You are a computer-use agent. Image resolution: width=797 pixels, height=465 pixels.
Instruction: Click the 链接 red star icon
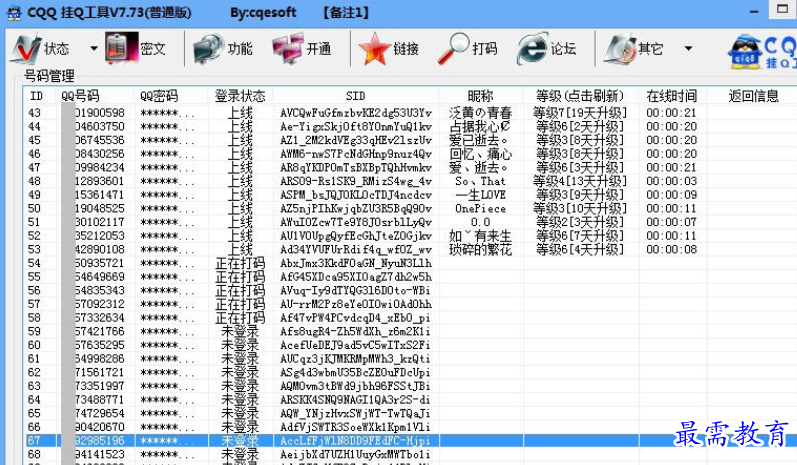tap(375, 49)
